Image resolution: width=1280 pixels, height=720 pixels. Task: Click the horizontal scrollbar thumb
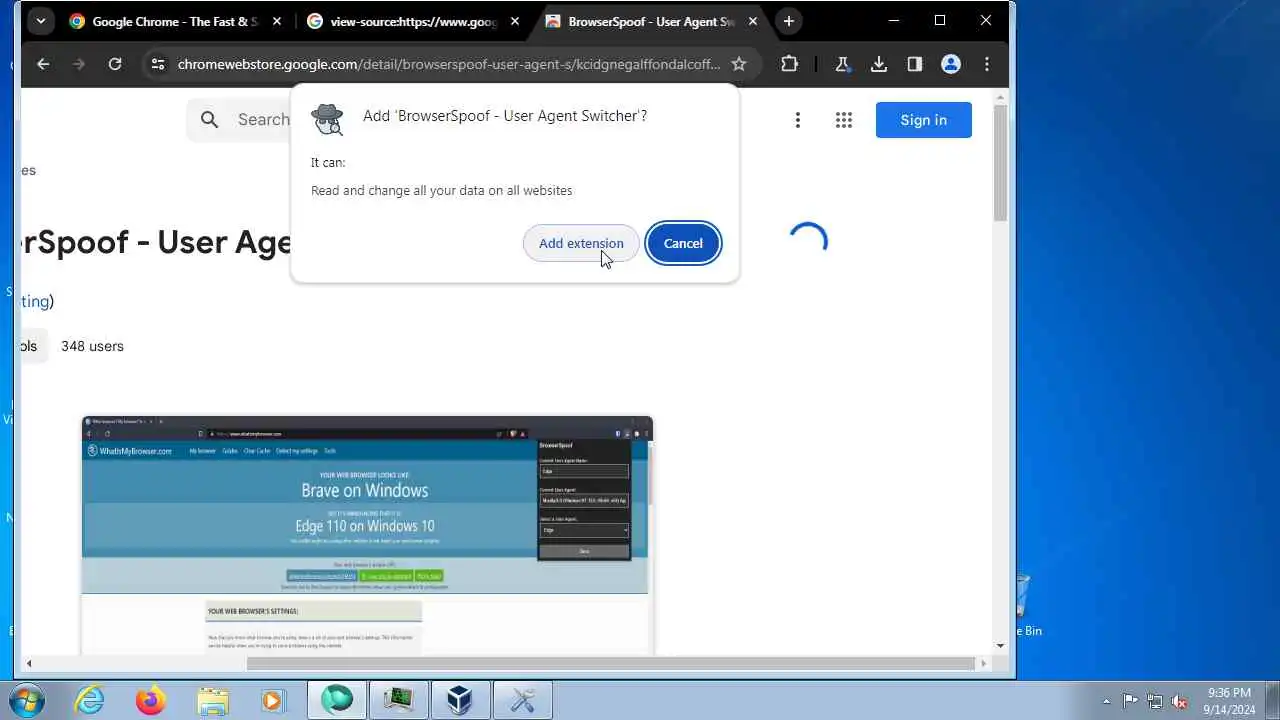pos(610,663)
